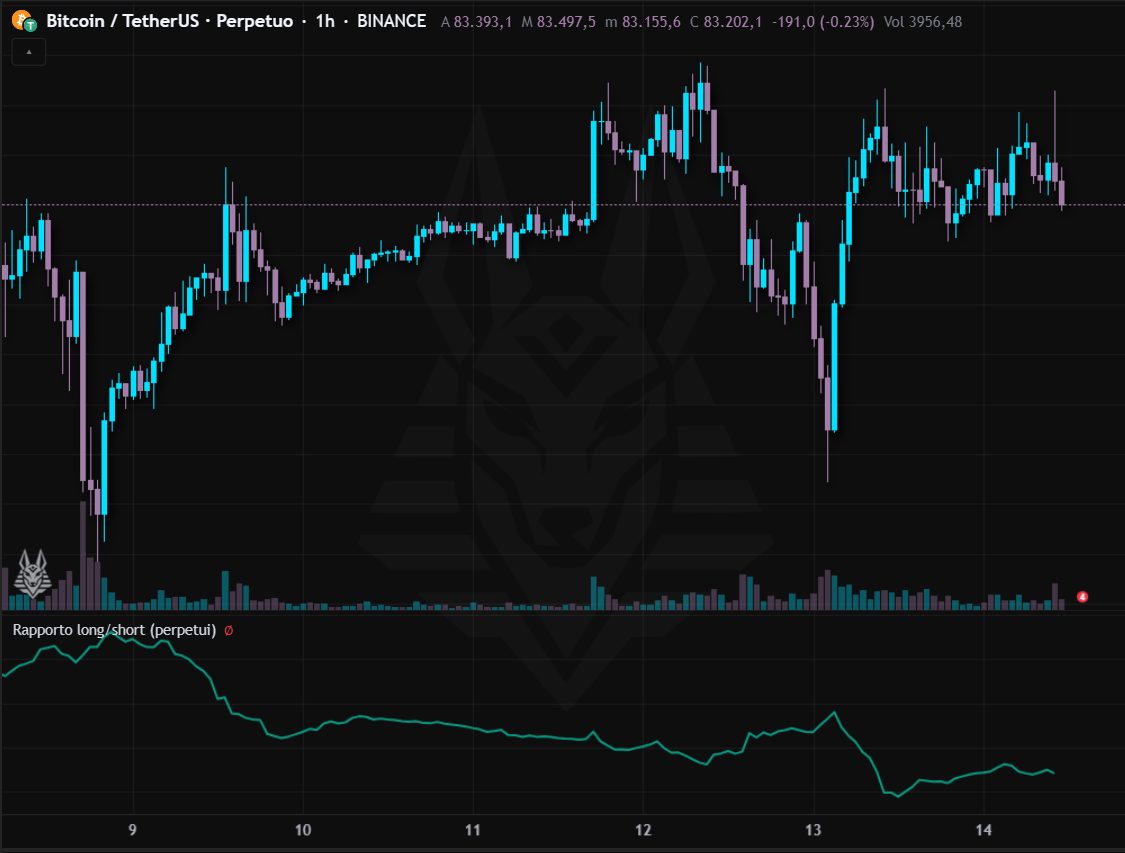The height and width of the screenshot is (853, 1125).
Task: Click the Bitcoin/Tether coin logo icon
Action: click(24, 21)
